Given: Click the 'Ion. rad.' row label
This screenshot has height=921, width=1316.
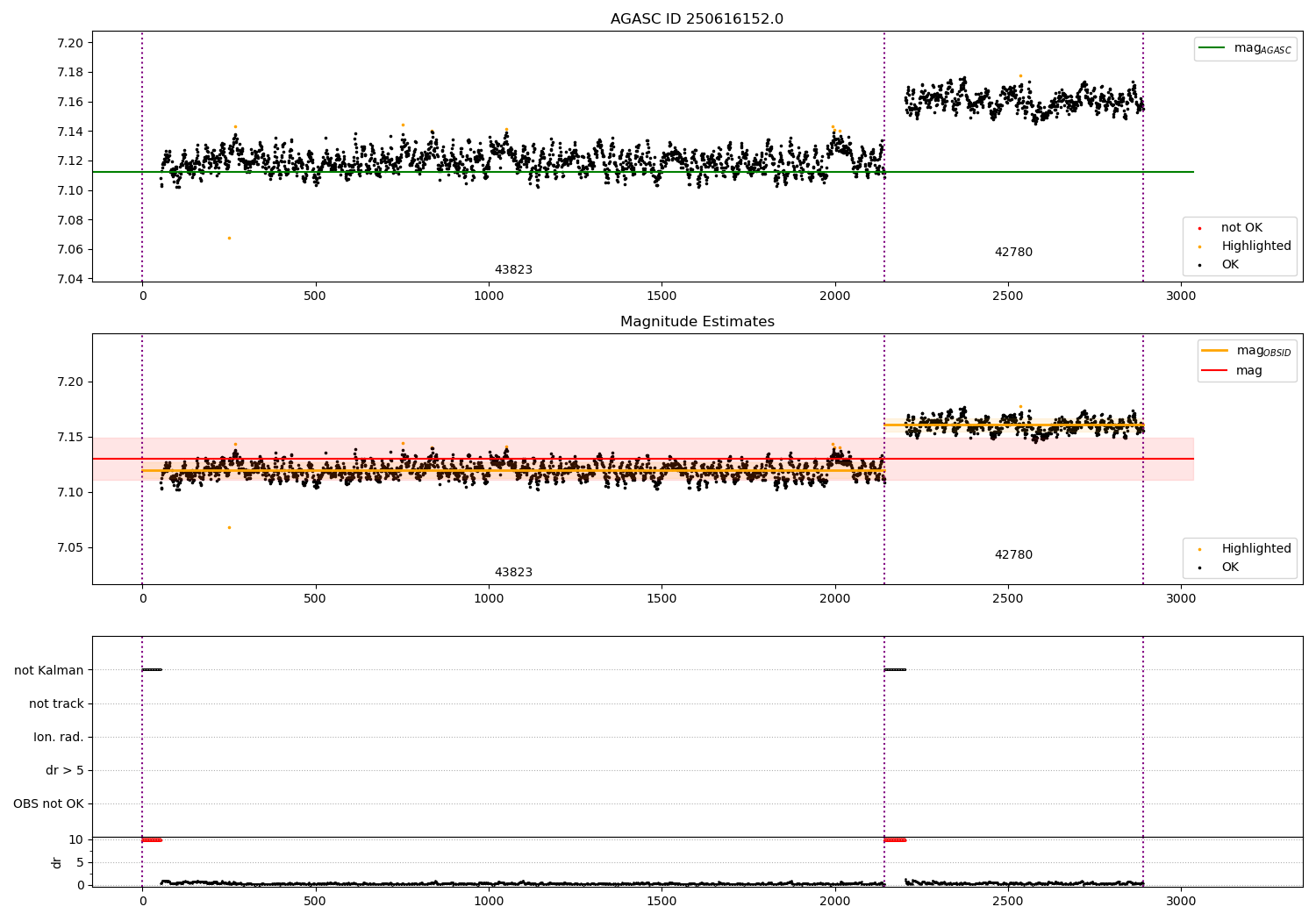Looking at the screenshot, I should tap(59, 737).
